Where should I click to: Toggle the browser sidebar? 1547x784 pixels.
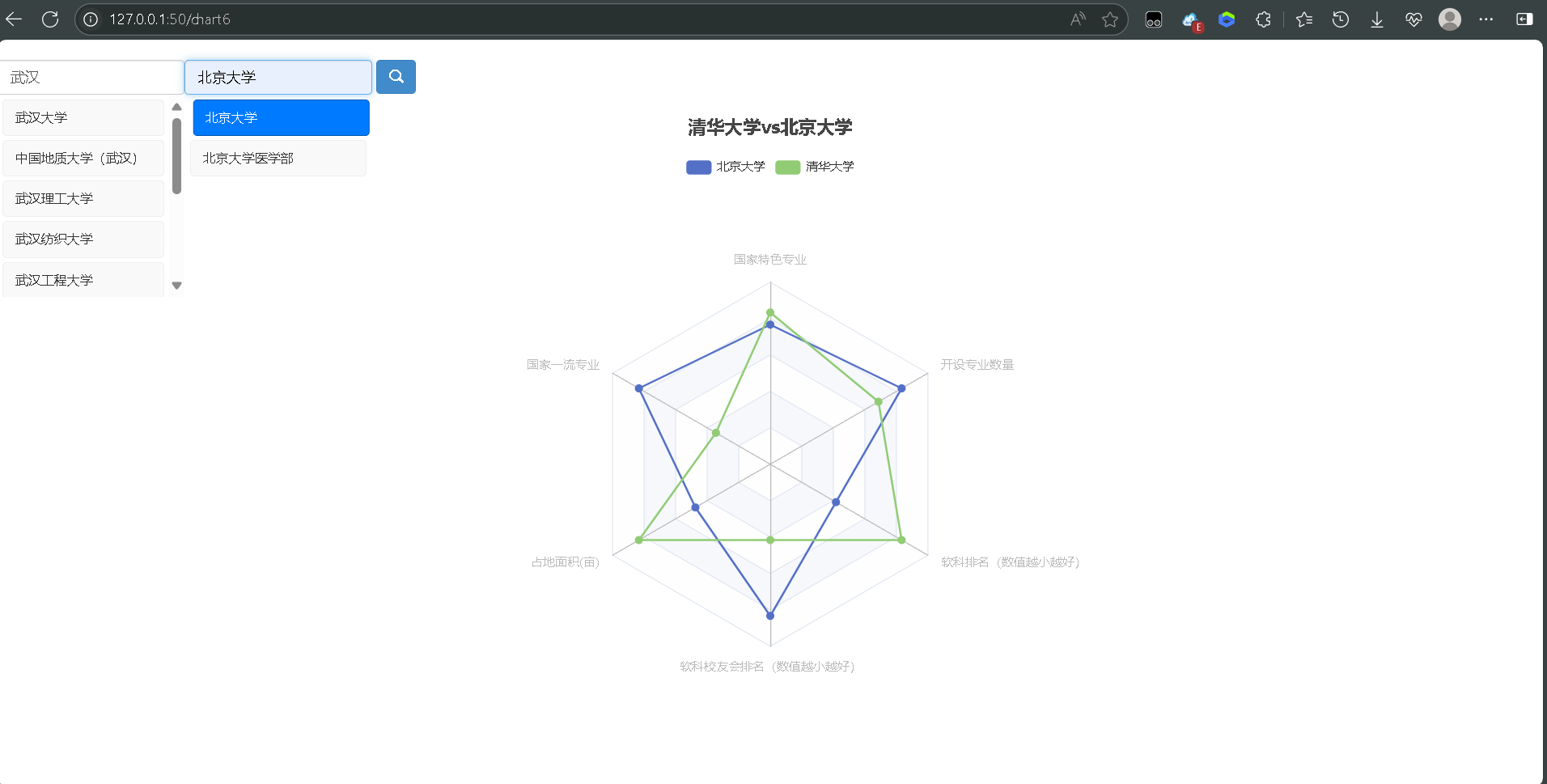[1524, 19]
